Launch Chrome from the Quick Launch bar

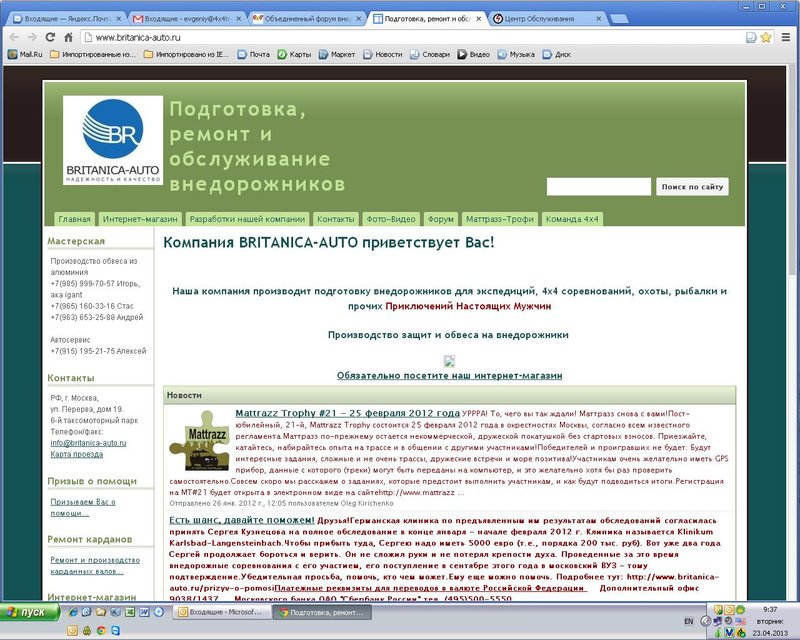pyautogui.click(x=101, y=631)
